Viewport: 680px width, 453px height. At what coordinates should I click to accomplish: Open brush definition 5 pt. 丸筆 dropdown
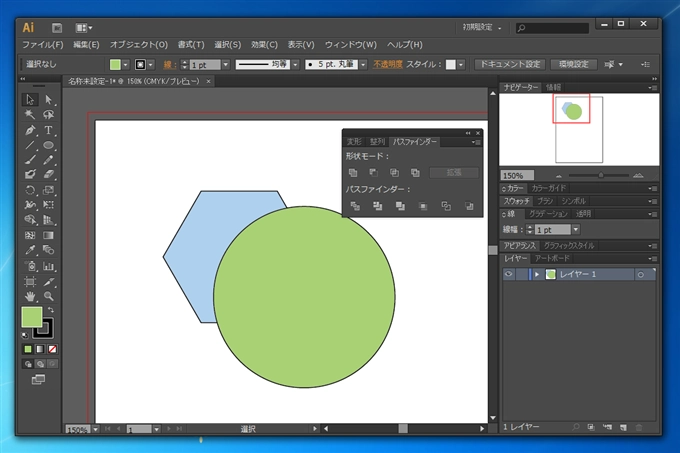click(x=363, y=65)
